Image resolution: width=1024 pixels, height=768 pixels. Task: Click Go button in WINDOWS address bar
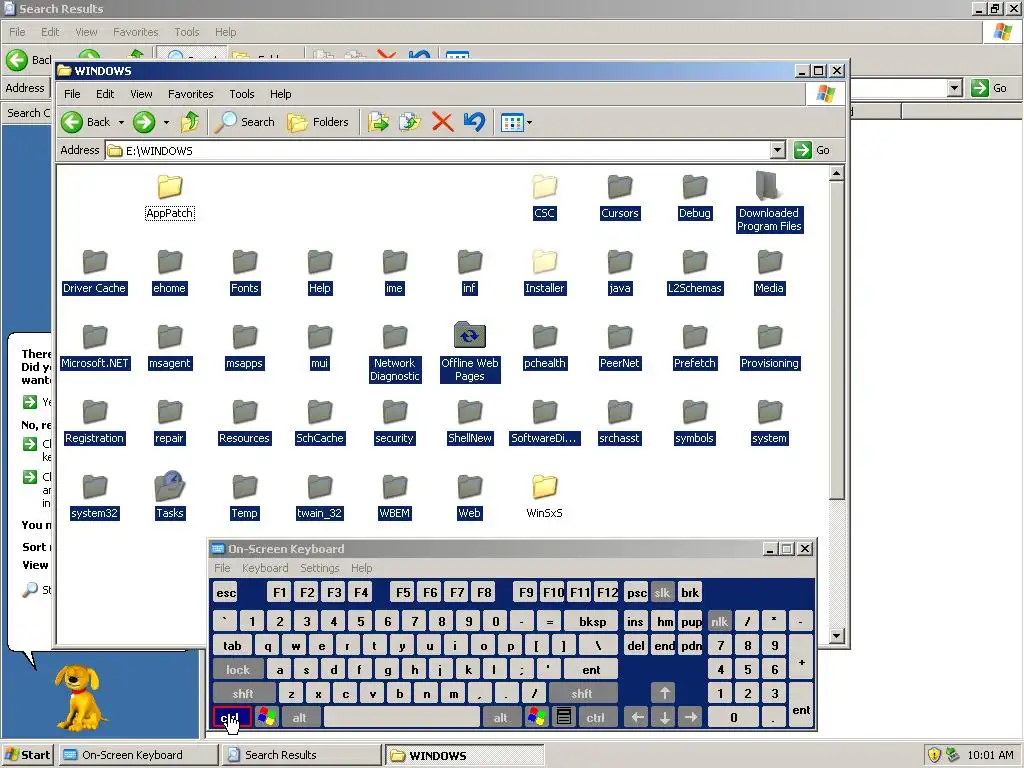point(812,150)
